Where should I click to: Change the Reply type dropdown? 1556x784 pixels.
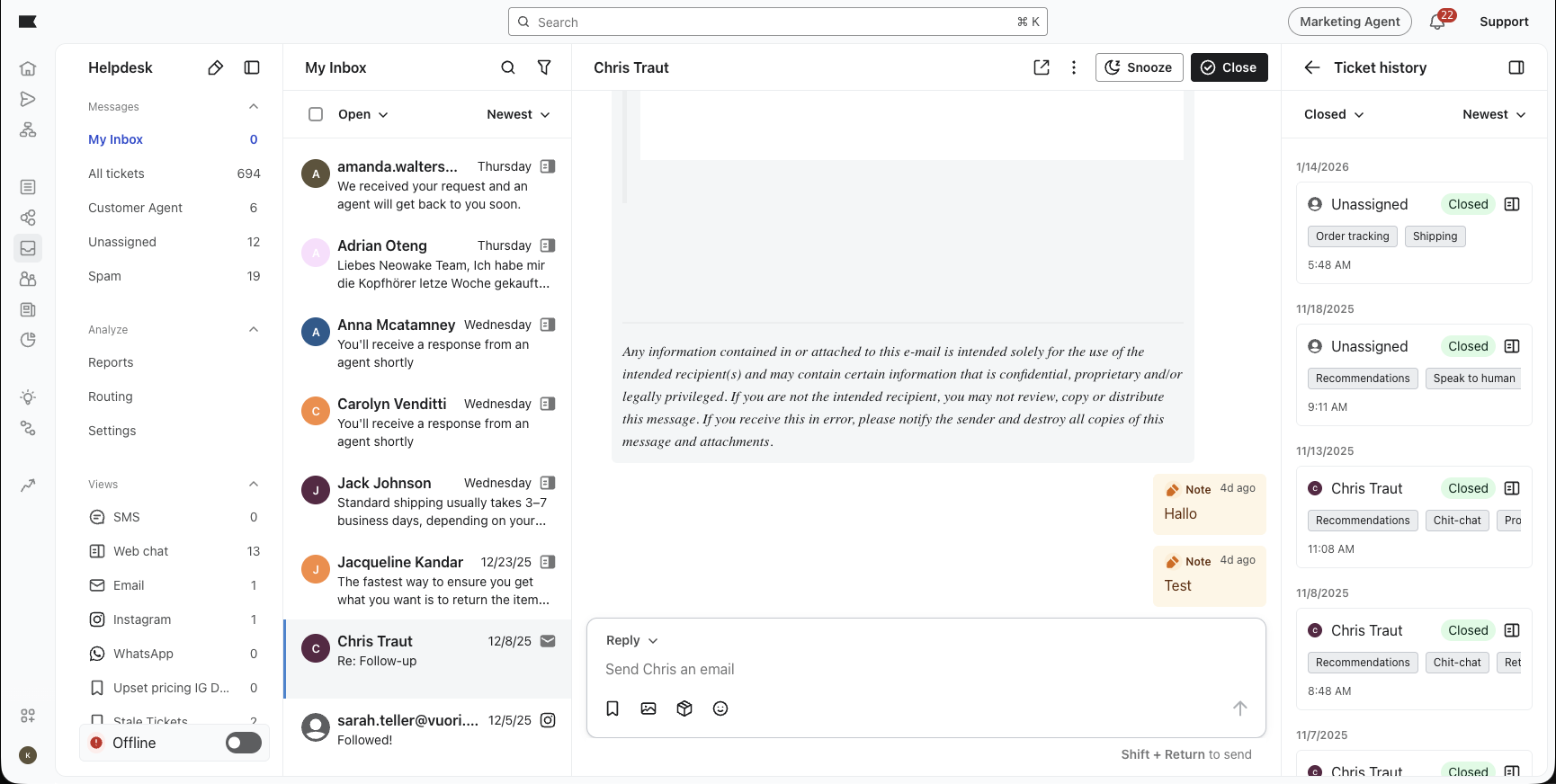click(631, 640)
